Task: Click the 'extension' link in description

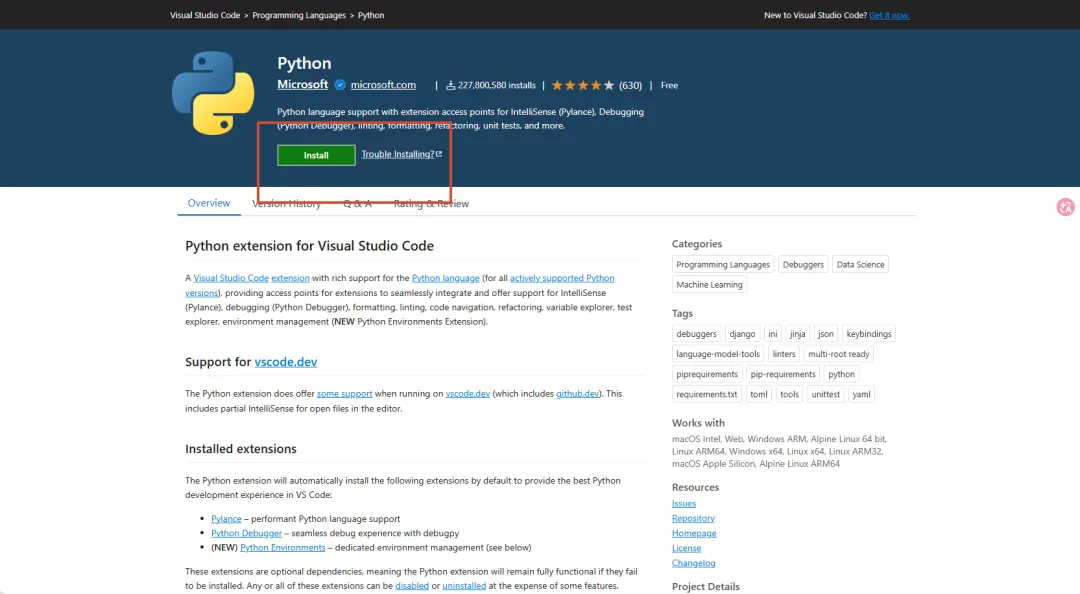Action: click(290, 278)
